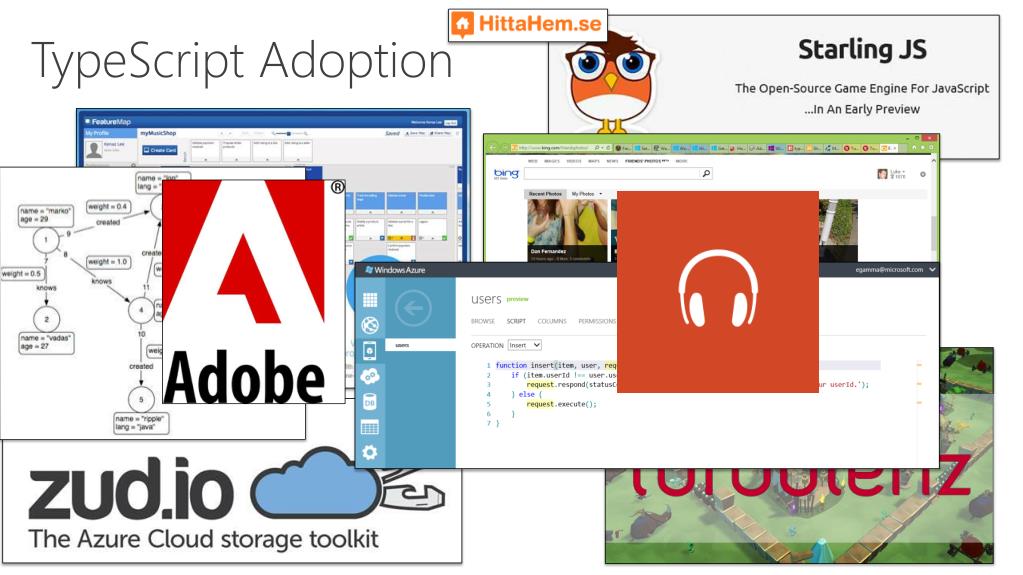Viewport: 1023px width, 575px height.
Task: Click the Share Map button in FeatureMap
Action: pyautogui.click(x=441, y=133)
